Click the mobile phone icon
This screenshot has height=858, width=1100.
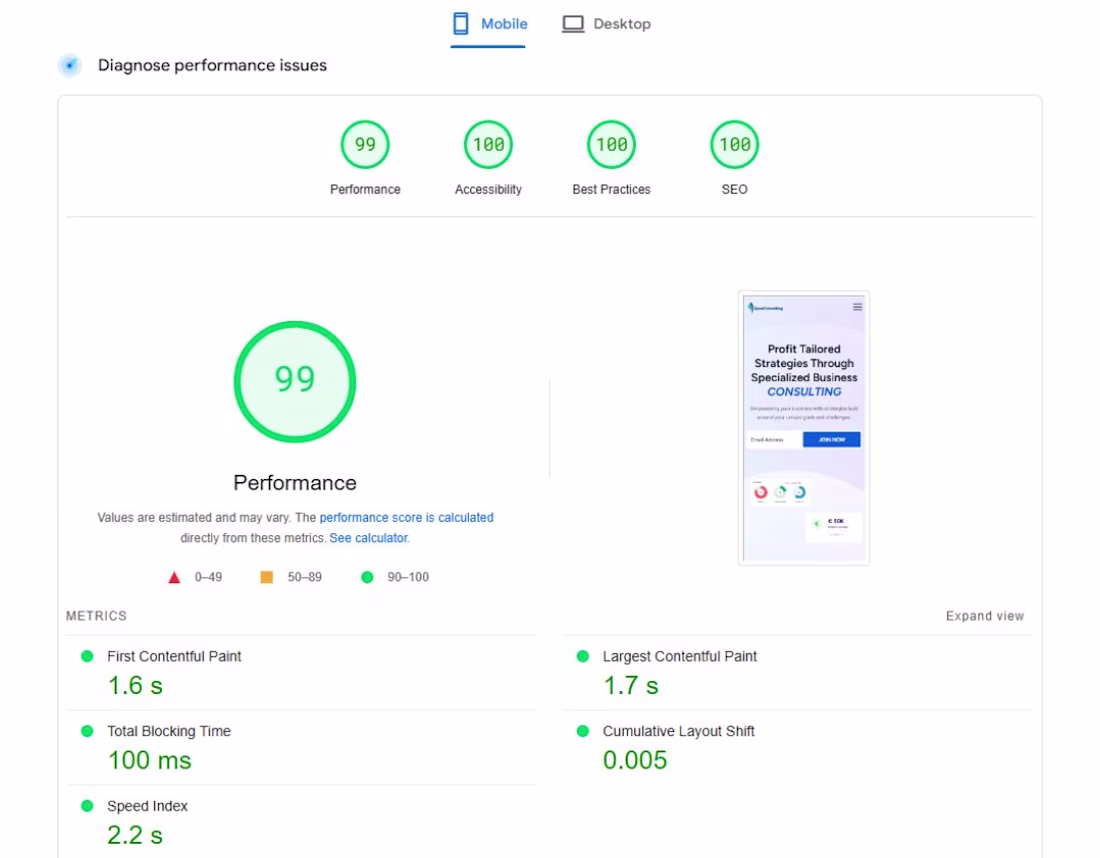(461, 24)
